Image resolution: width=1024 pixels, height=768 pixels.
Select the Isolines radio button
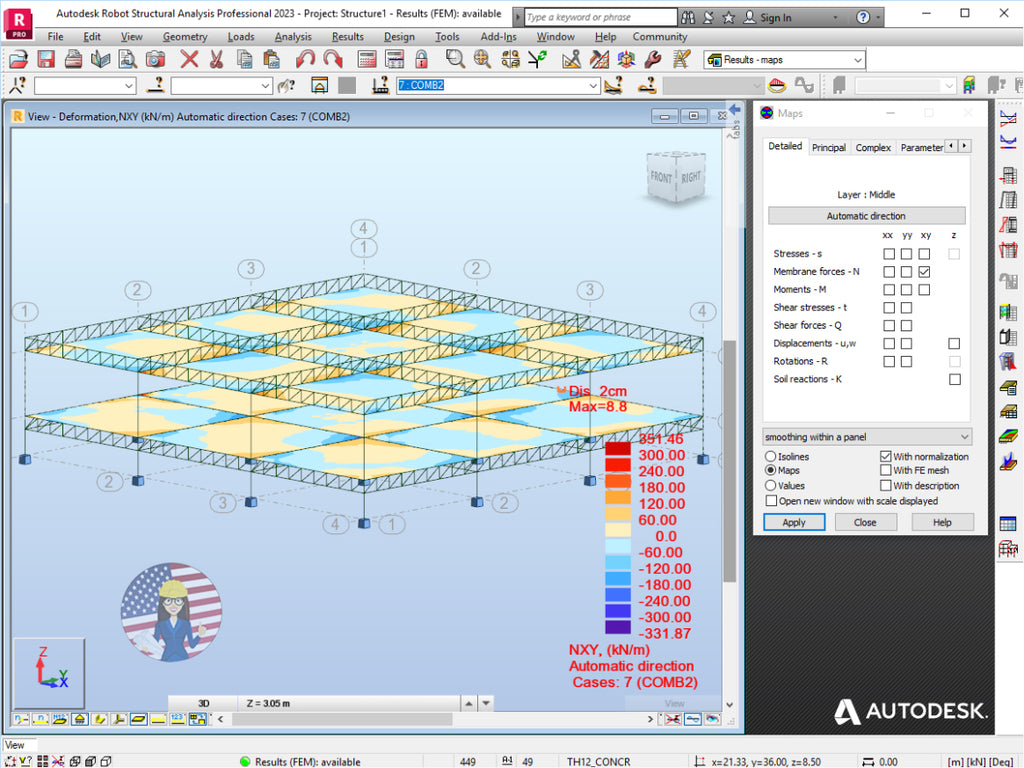pos(771,457)
